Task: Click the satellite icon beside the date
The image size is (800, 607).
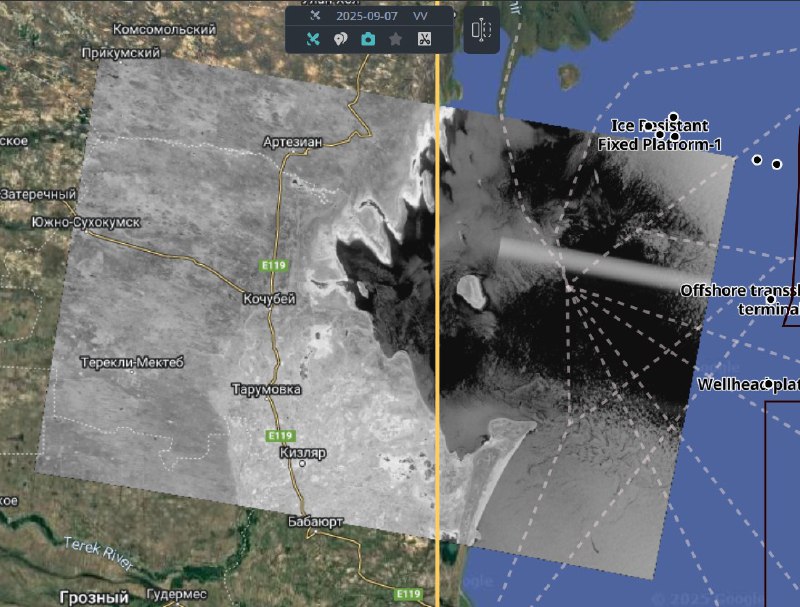Action: tap(315, 17)
